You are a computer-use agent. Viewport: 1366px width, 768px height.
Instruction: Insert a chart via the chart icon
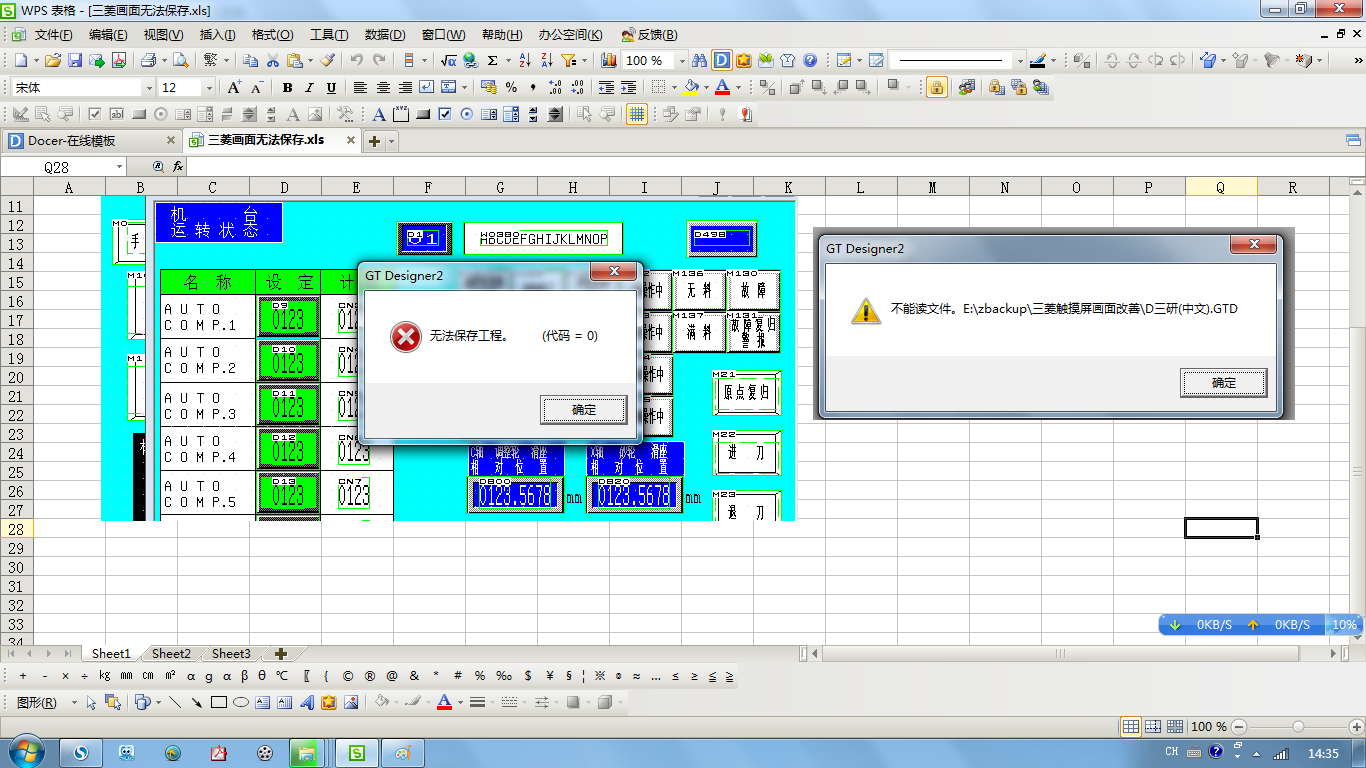[609, 61]
